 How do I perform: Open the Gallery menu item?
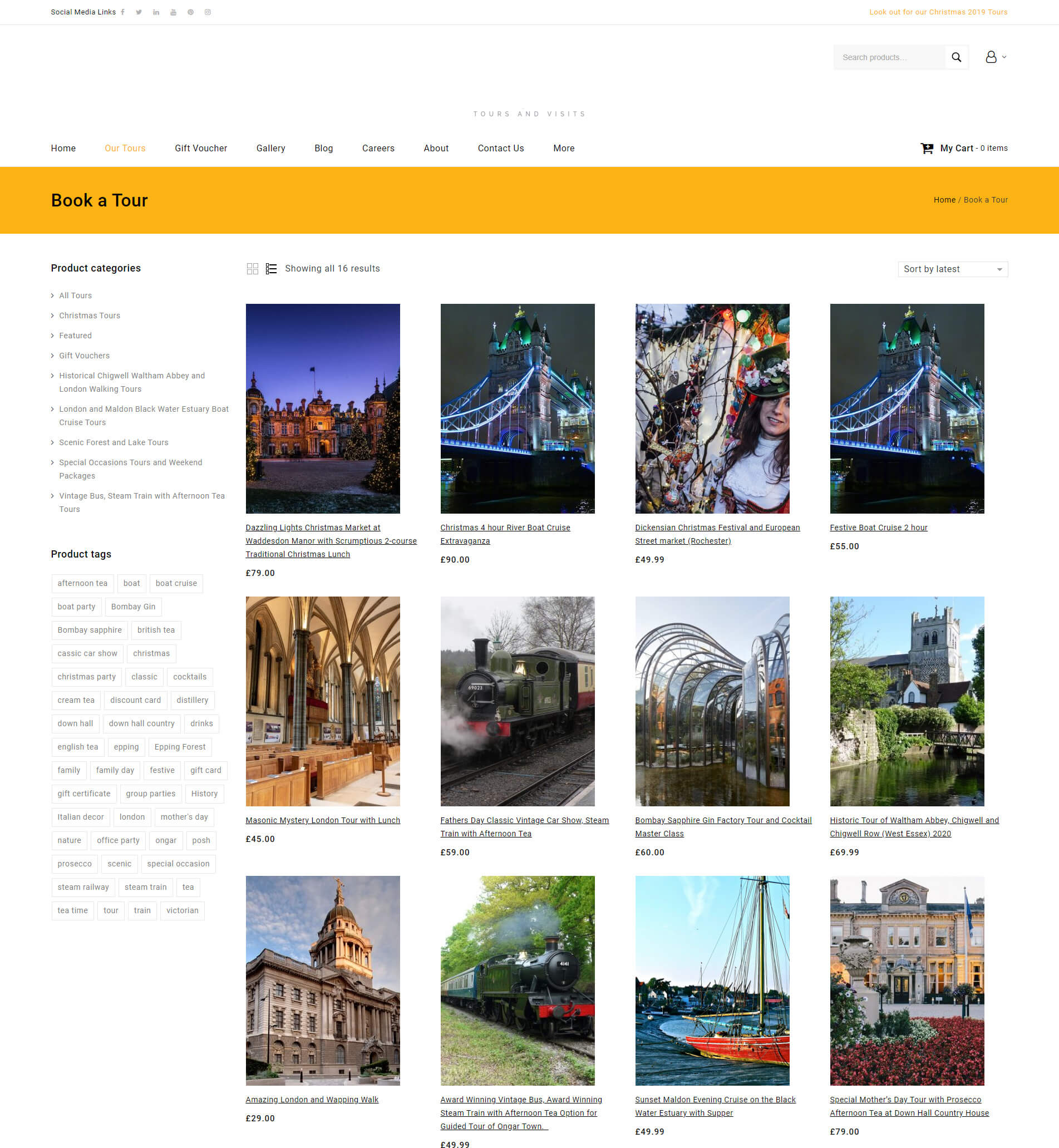coord(270,149)
